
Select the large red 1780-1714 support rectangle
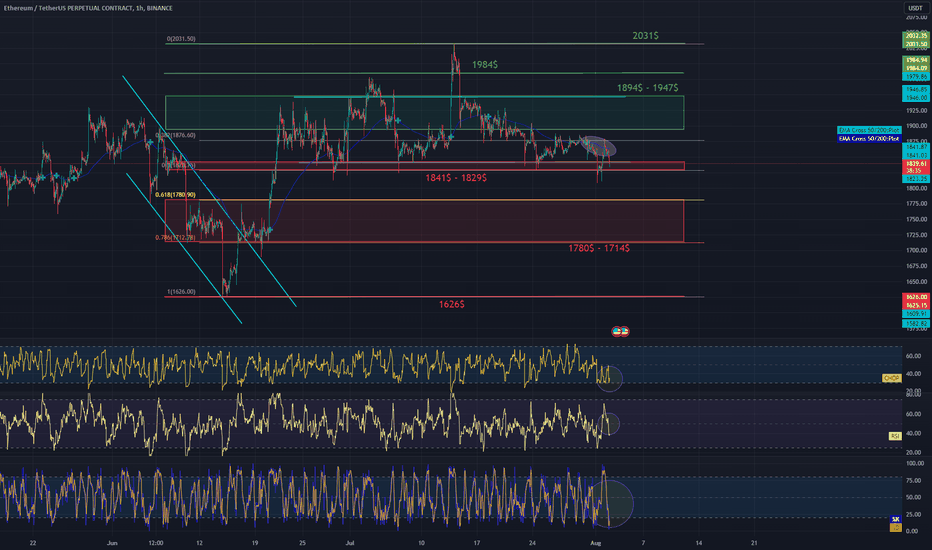(424, 221)
